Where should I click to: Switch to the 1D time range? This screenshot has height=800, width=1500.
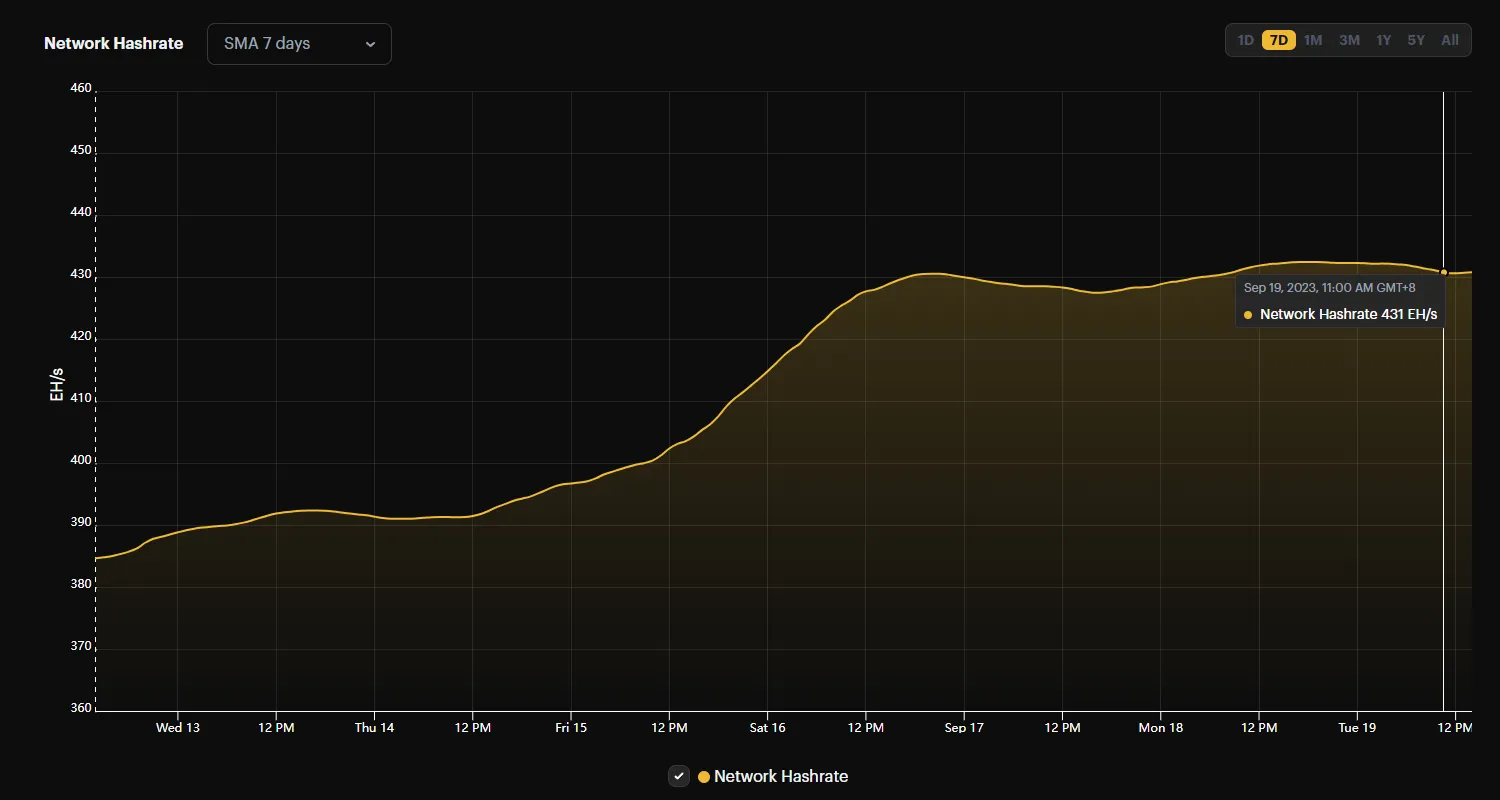(x=1245, y=40)
